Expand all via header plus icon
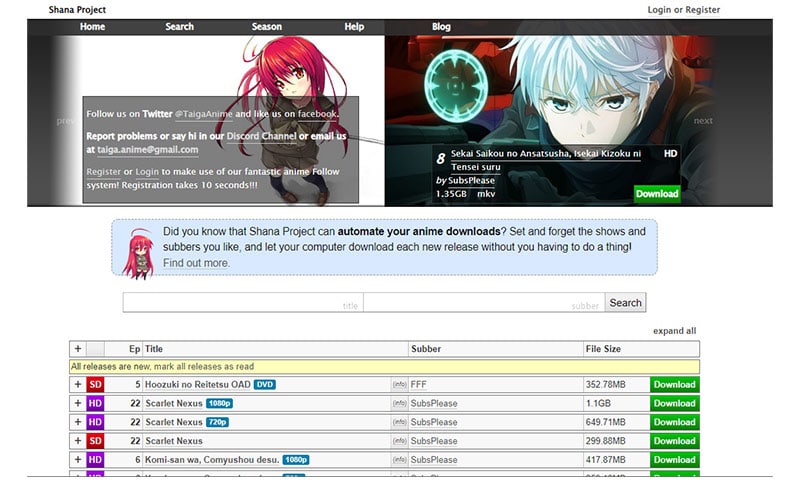The image size is (800, 481). click(x=78, y=349)
